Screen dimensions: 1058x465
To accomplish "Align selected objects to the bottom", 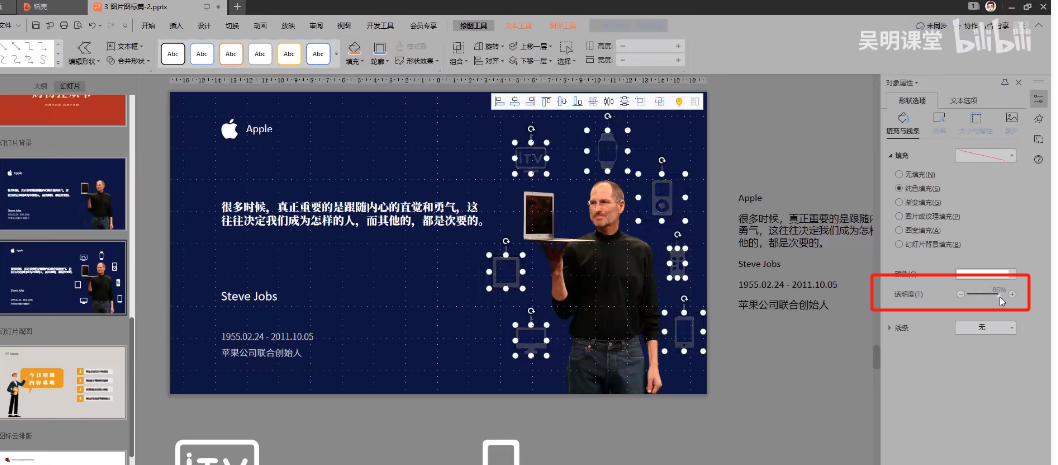I will click(578, 101).
